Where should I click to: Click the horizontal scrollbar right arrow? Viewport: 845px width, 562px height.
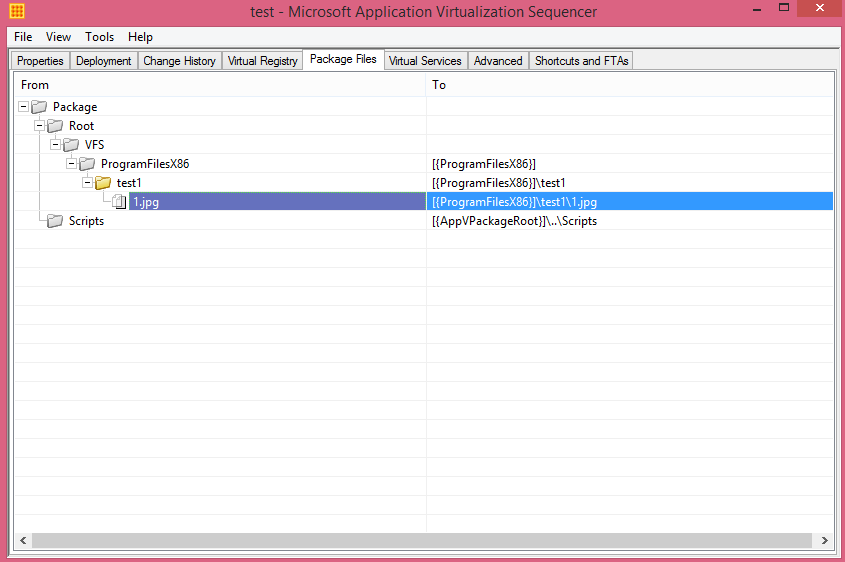coord(825,540)
